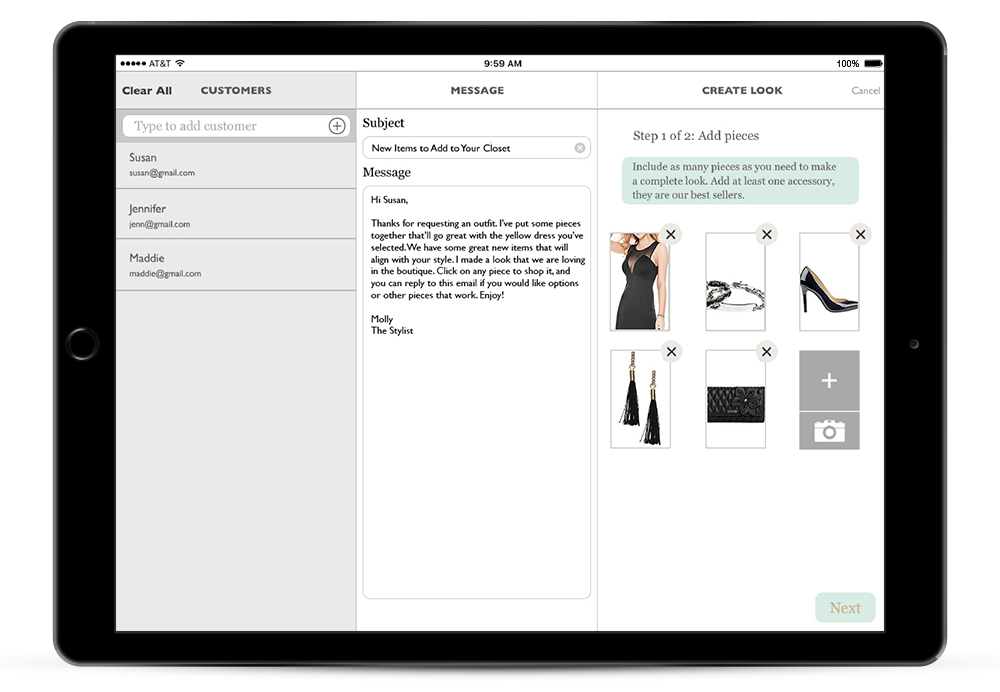Screen dimensions: 1000x692
Task: Click into the message body text area
Action: click(476, 450)
